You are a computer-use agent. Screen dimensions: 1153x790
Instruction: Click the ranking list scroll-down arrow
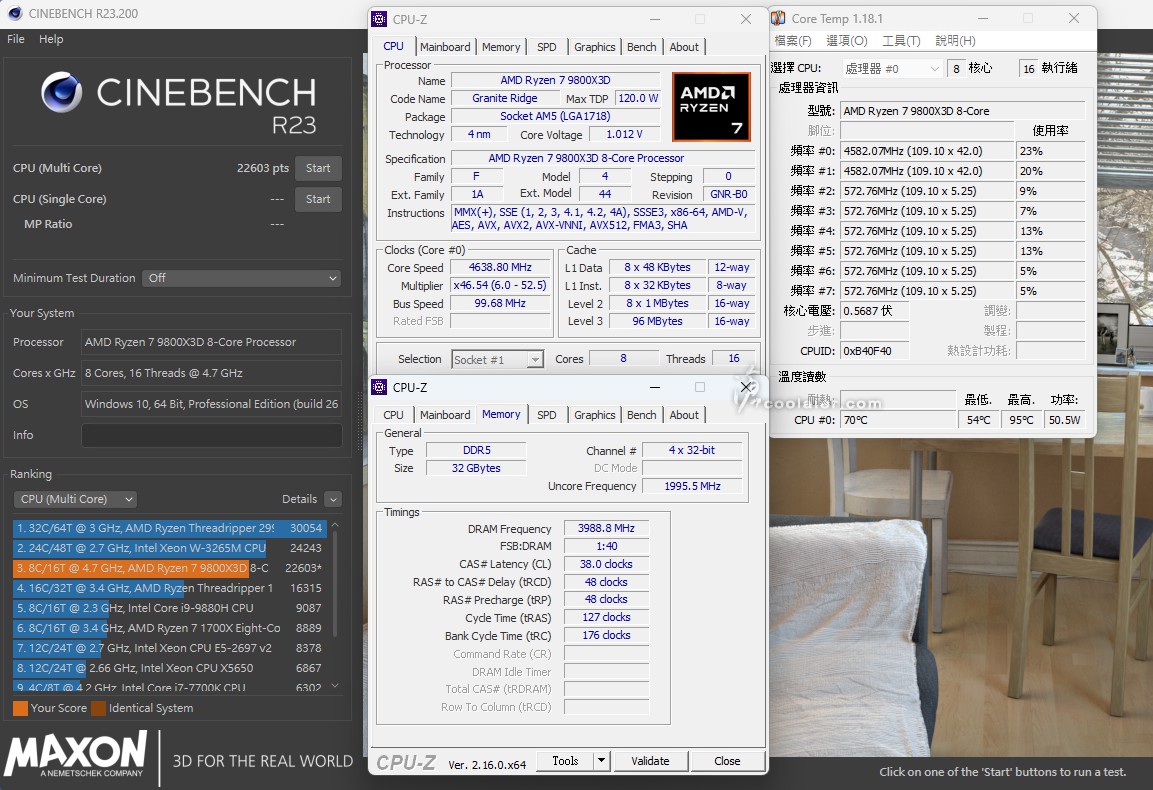click(x=335, y=686)
